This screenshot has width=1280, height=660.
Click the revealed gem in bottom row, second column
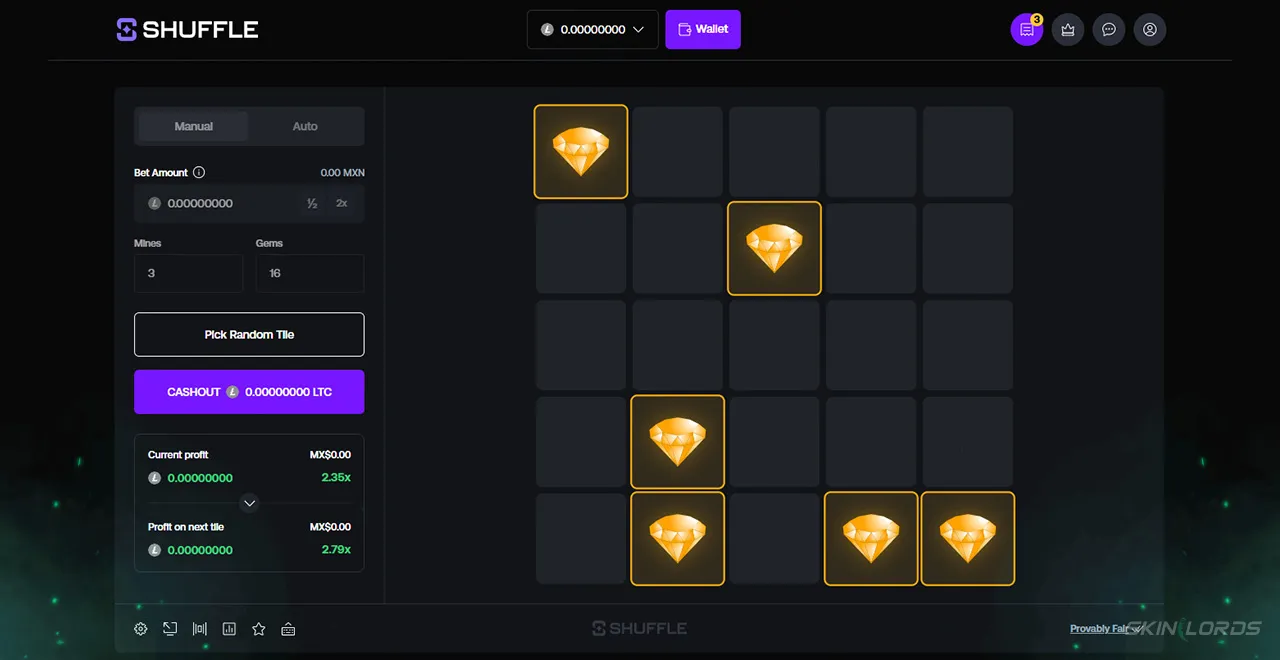(x=678, y=538)
